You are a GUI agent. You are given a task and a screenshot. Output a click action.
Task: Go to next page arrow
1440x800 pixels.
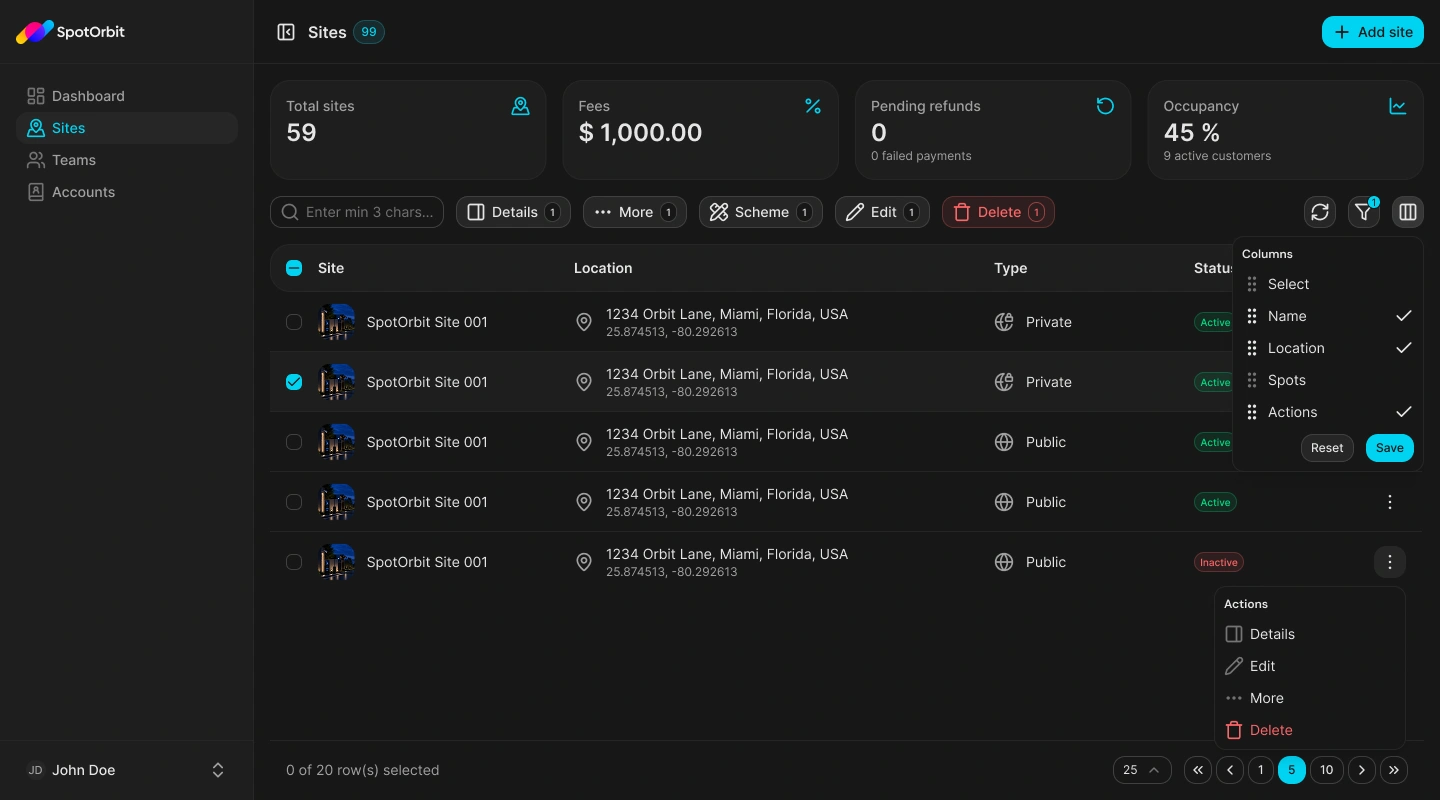[x=1362, y=770]
